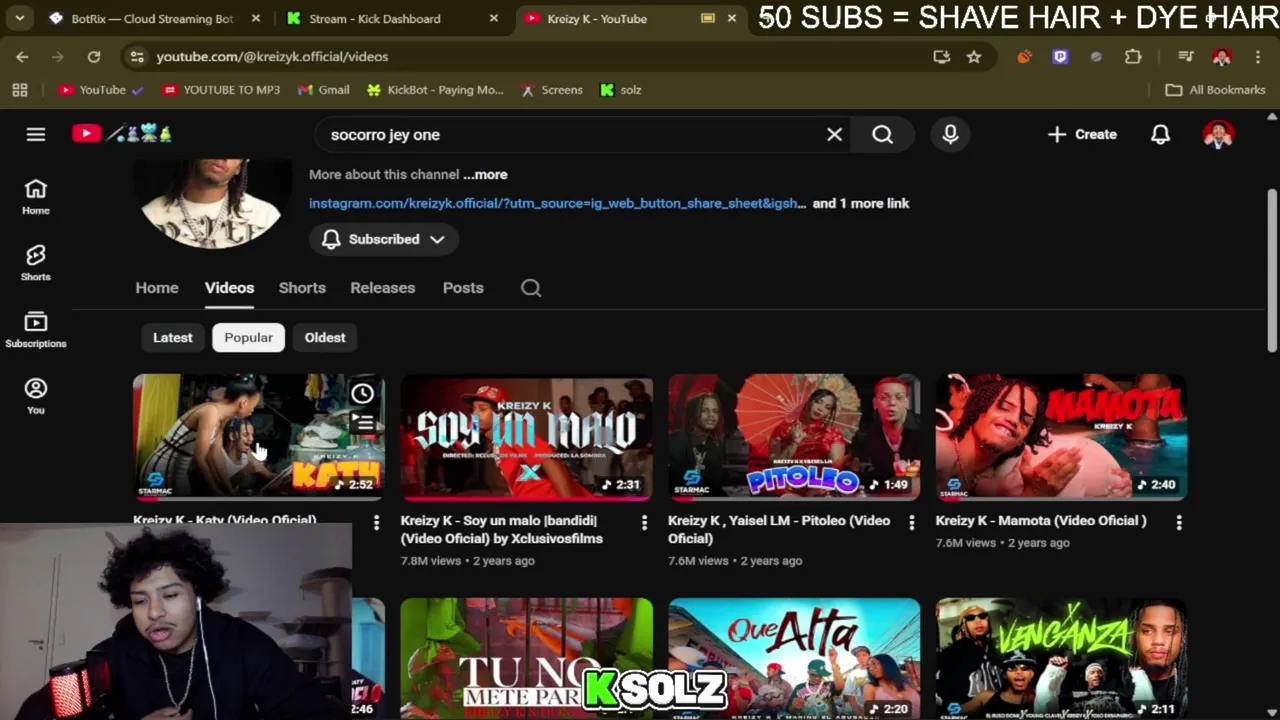This screenshot has height=720, width=1280.
Task: Play Pitoleo video thumbnail
Action: pos(794,437)
